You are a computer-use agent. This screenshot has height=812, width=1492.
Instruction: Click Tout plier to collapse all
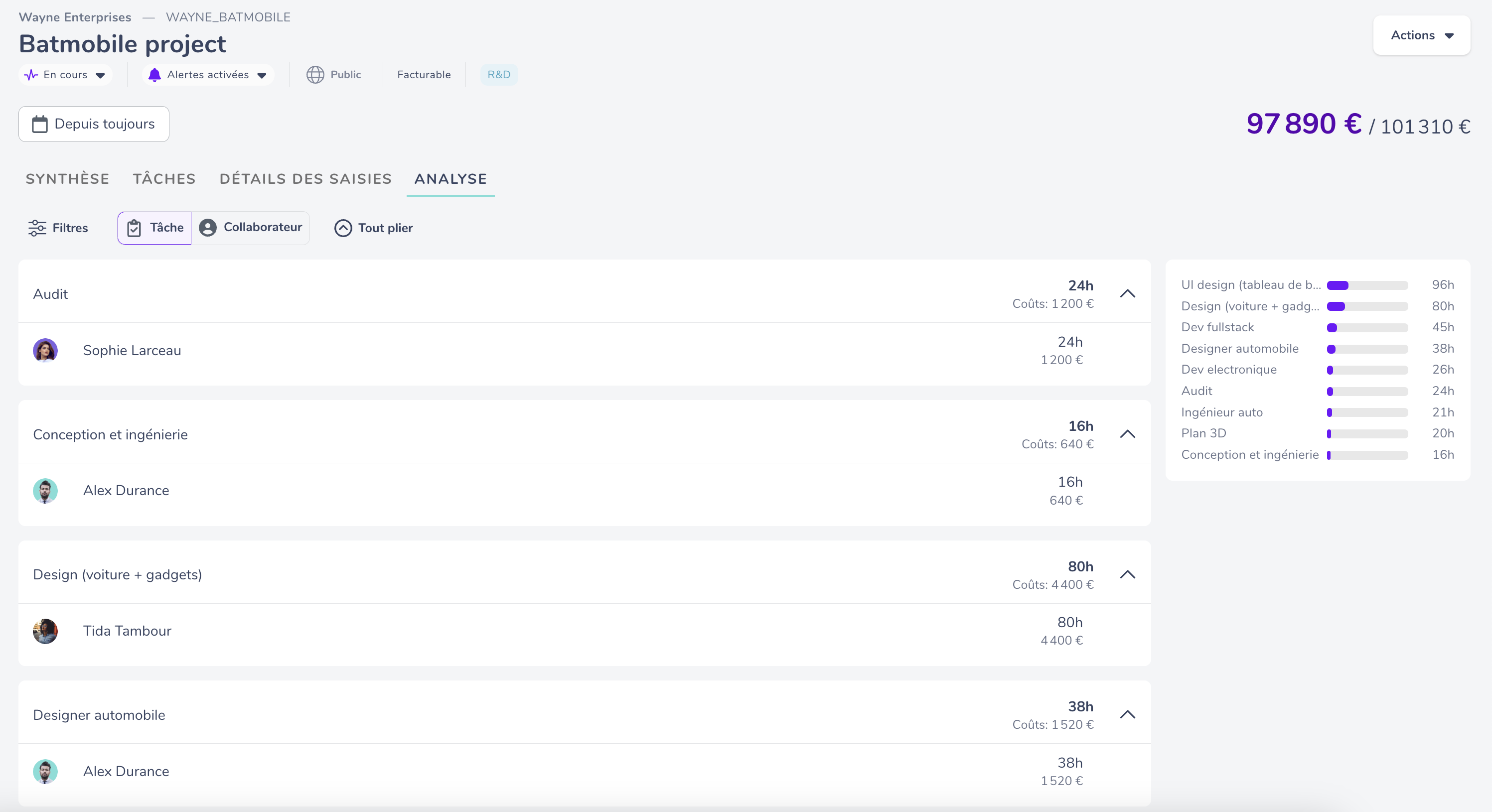click(374, 228)
